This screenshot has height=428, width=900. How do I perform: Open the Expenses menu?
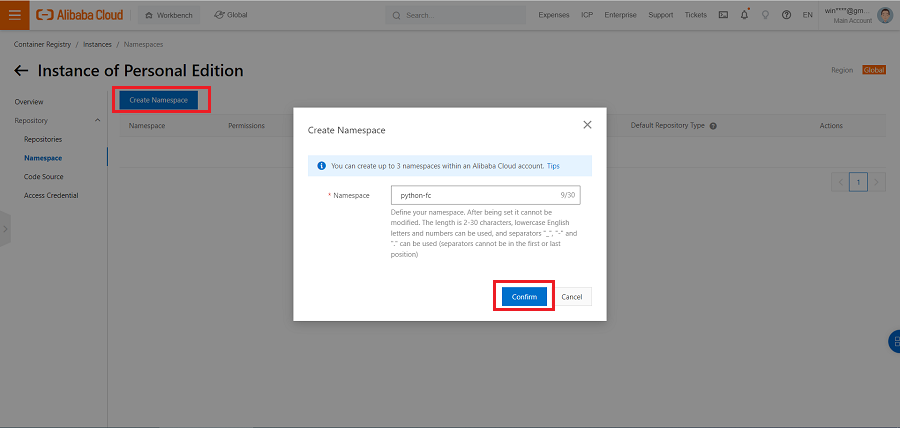554,15
